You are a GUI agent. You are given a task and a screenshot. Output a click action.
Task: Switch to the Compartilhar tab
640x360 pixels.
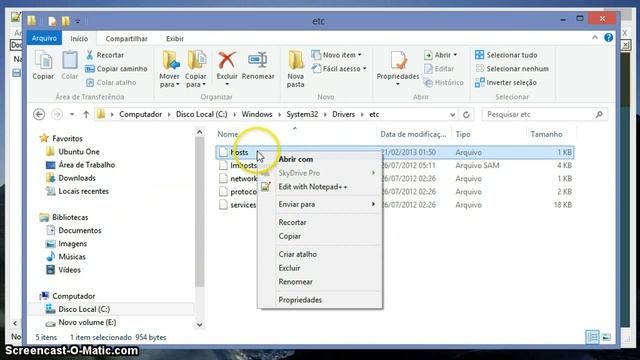point(127,38)
